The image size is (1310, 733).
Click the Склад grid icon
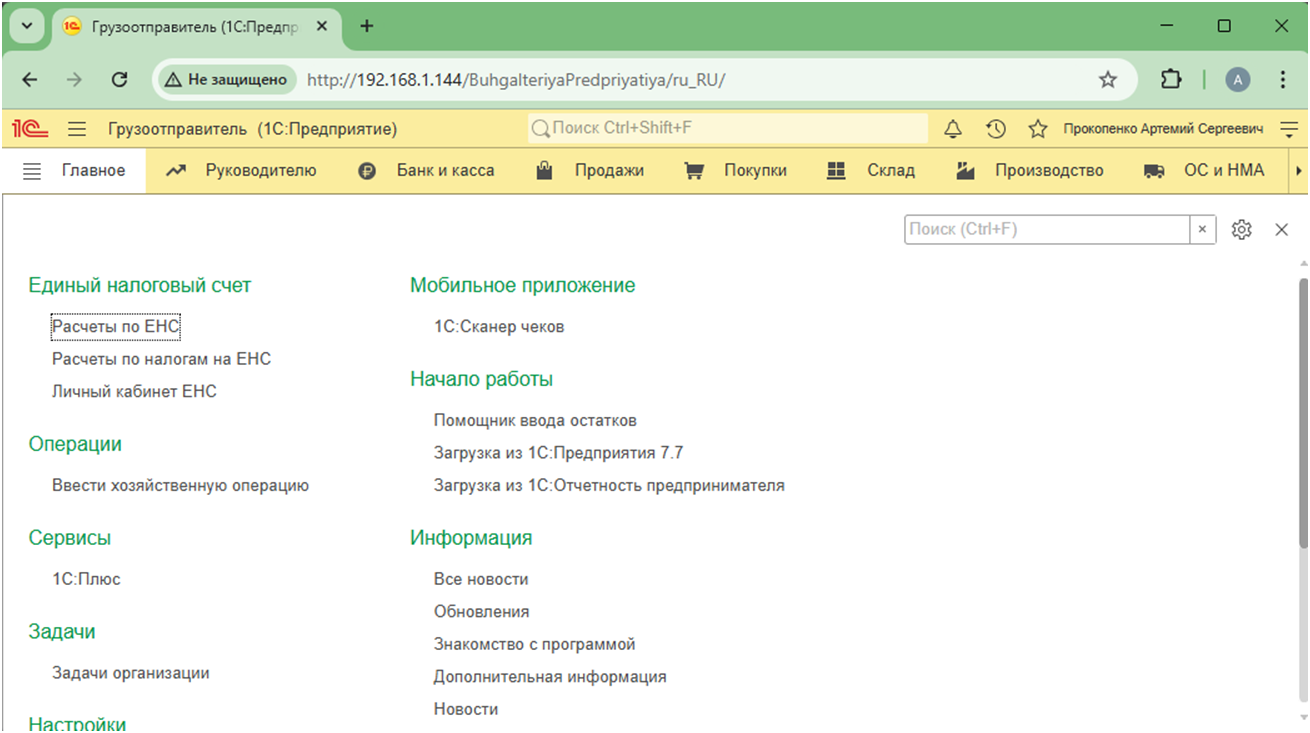(837, 171)
